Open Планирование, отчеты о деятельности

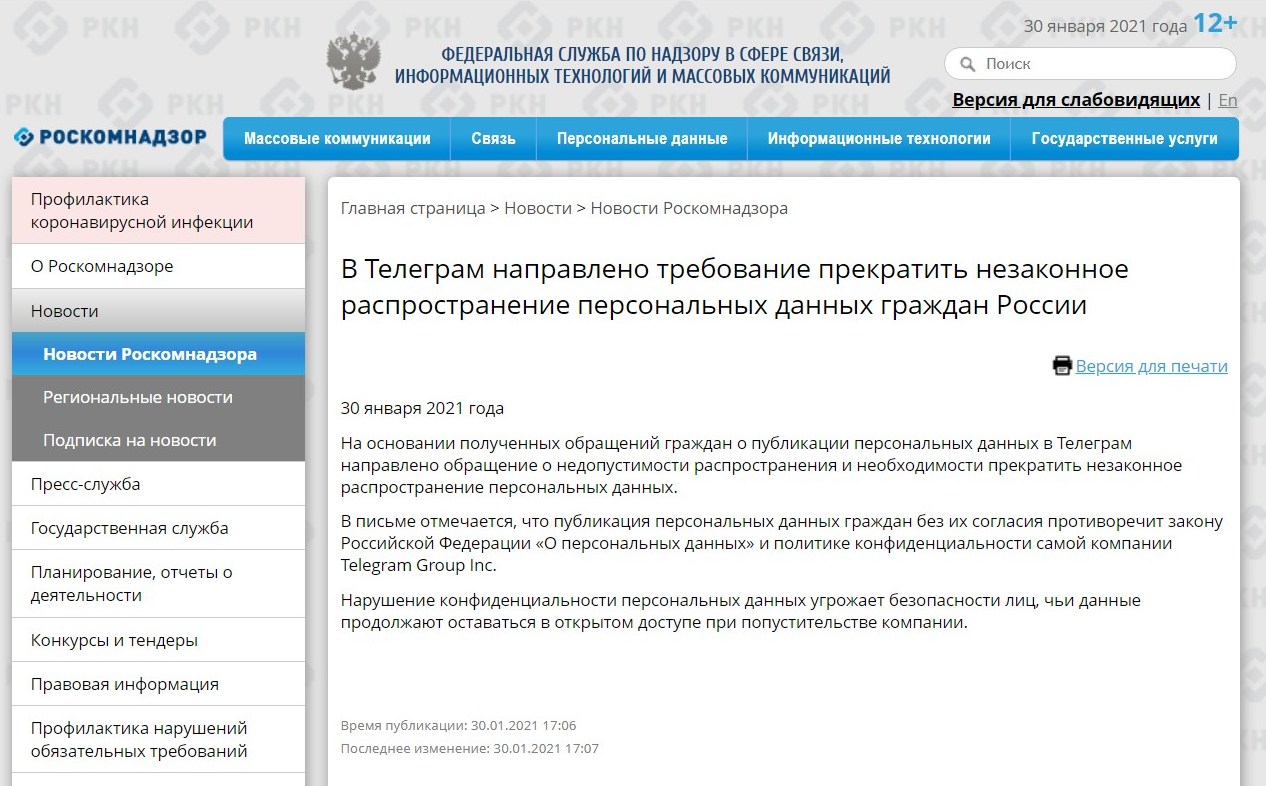158,584
